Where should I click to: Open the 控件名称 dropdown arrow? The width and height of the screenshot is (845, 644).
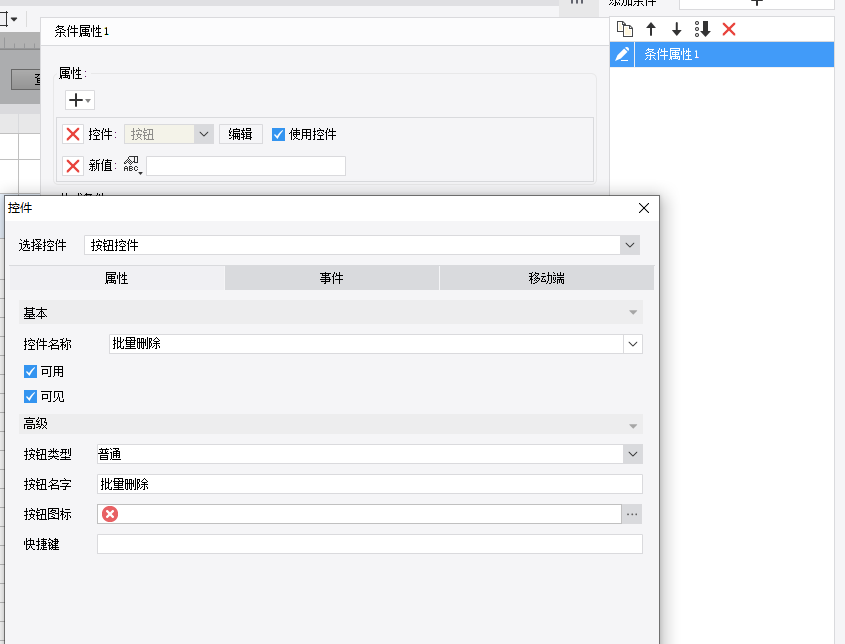pyautogui.click(x=633, y=344)
